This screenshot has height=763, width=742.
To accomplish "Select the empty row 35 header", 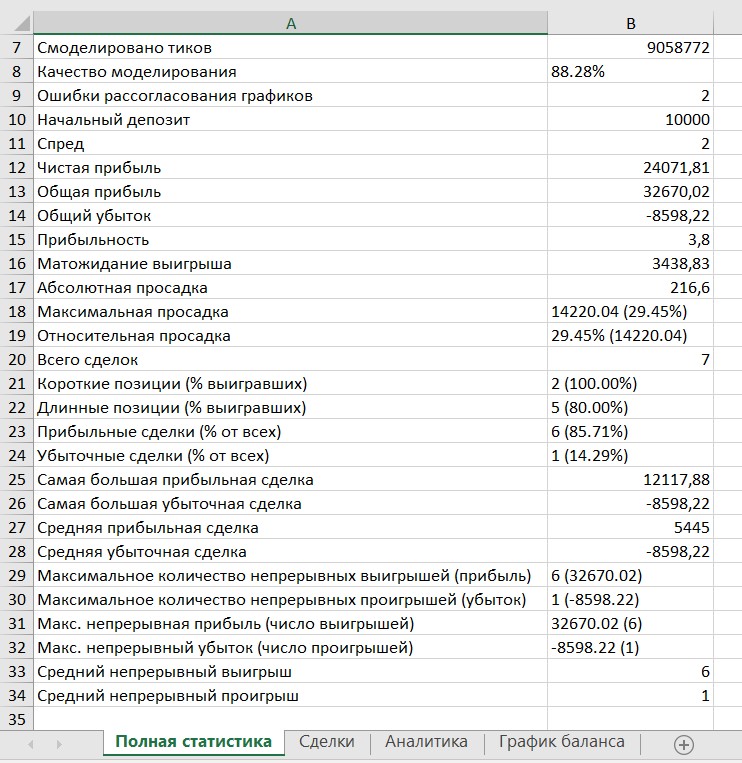I will pyautogui.click(x=16, y=719).
